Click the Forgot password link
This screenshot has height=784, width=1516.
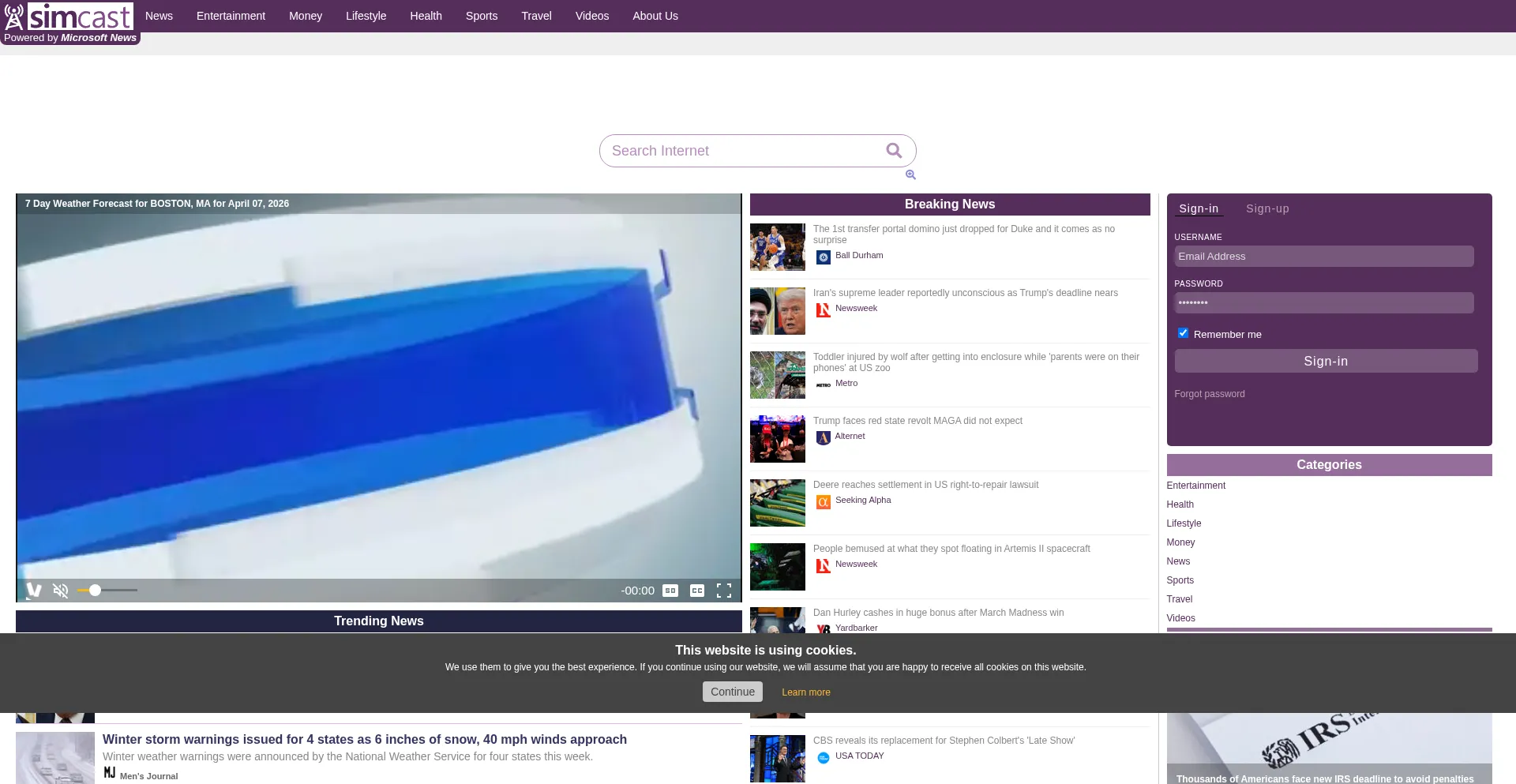pos(1209,394)
